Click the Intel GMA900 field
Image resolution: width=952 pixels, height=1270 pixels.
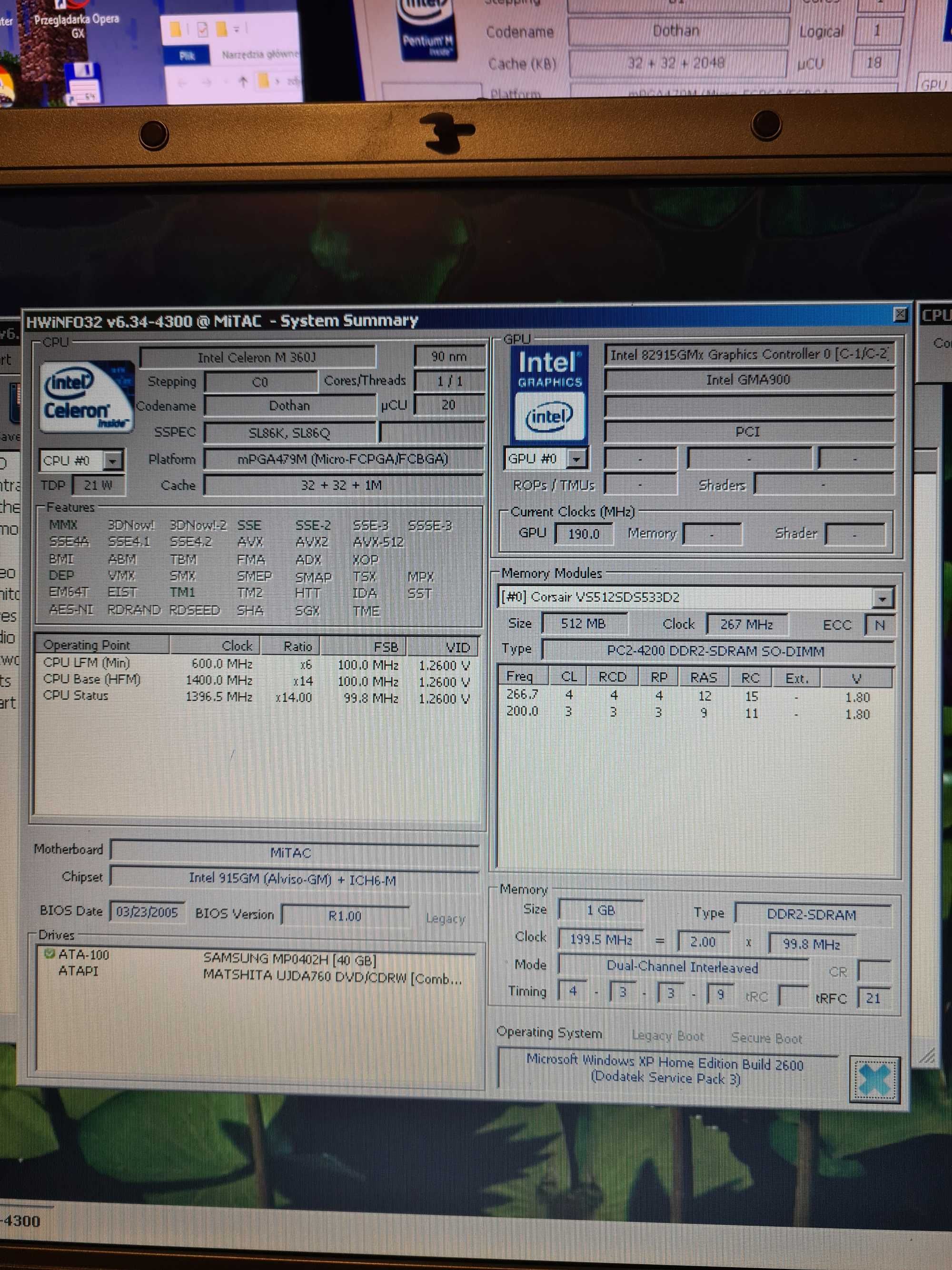pyautogui.click(x=748, y=380)
